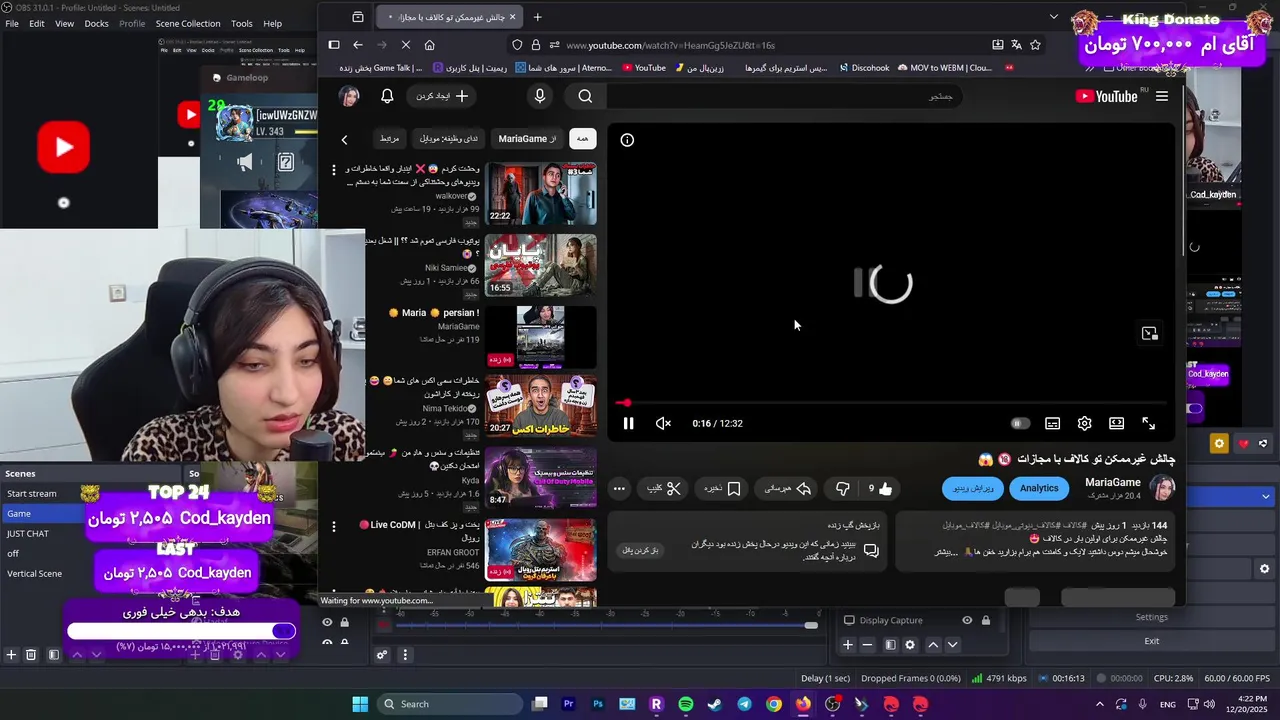
Task: Click the blue edit video button
Action: [x=972, y=488]
